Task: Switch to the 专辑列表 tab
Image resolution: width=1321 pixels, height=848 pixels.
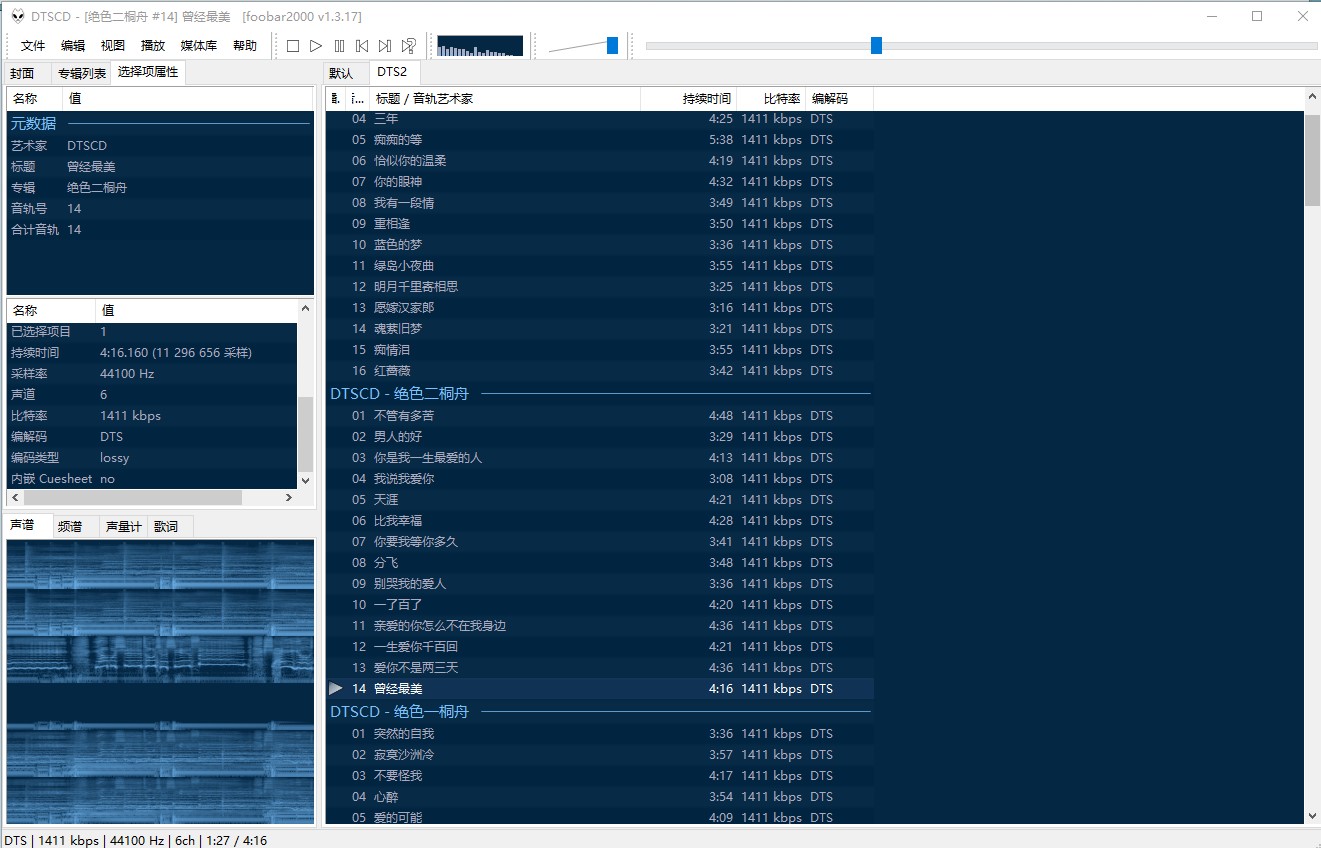Action: click(x=81, y=74)
